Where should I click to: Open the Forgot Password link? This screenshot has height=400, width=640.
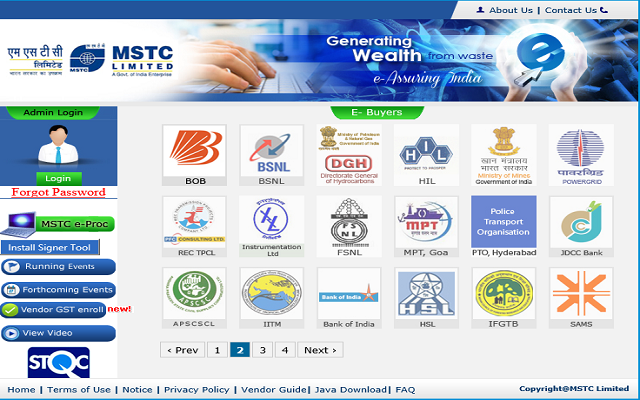(58, 192)
